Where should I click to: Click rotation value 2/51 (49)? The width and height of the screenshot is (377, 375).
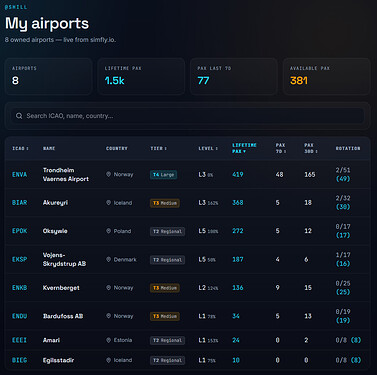click(343, 174)
